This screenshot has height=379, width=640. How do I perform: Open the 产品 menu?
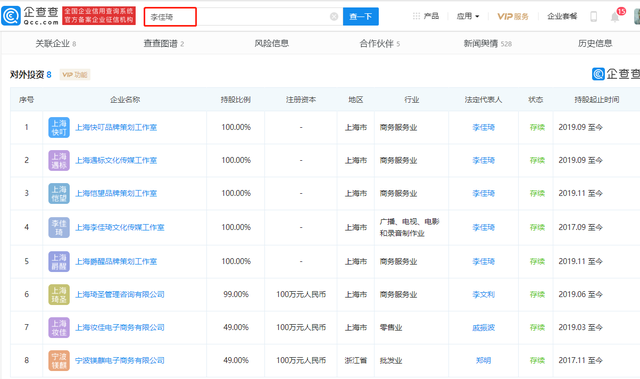(x=431, y=16)
